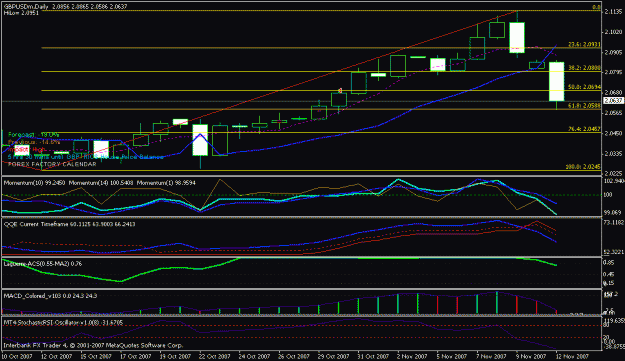Viewport: 625px width, 361px height.
Task: Click the 12 Nov 2007 date label
Action: 572,356
